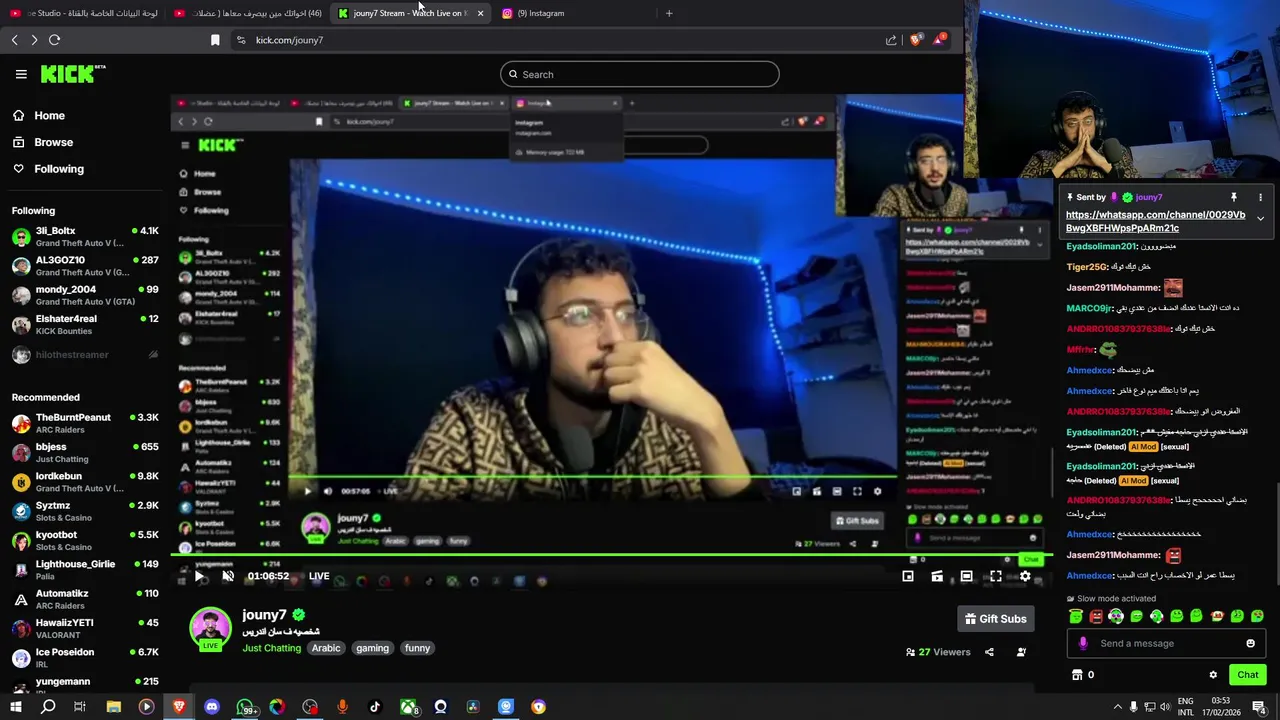This screenshot has width=1280, height=720.
Task: Open mondy_2004 channel in sidebar
Action: click(85, 295)
